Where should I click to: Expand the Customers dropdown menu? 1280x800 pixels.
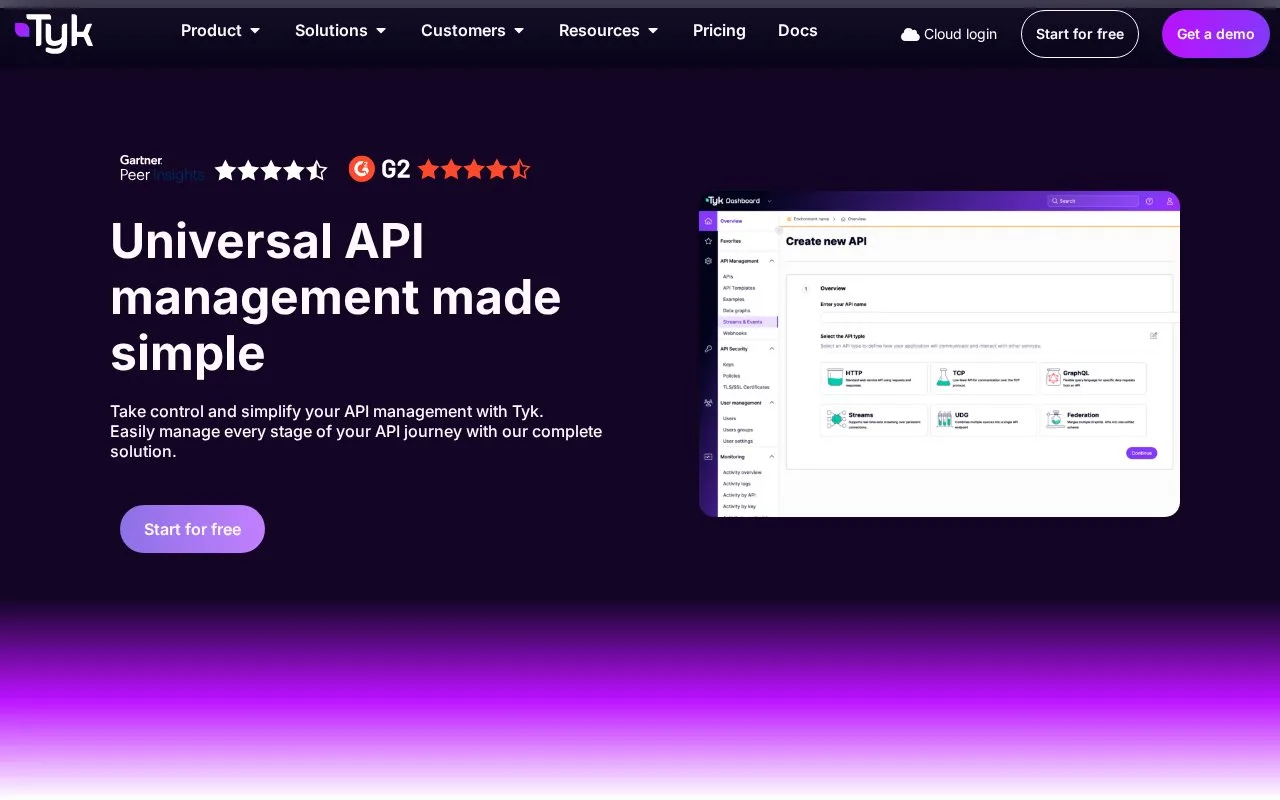click(x=472, y=31)
